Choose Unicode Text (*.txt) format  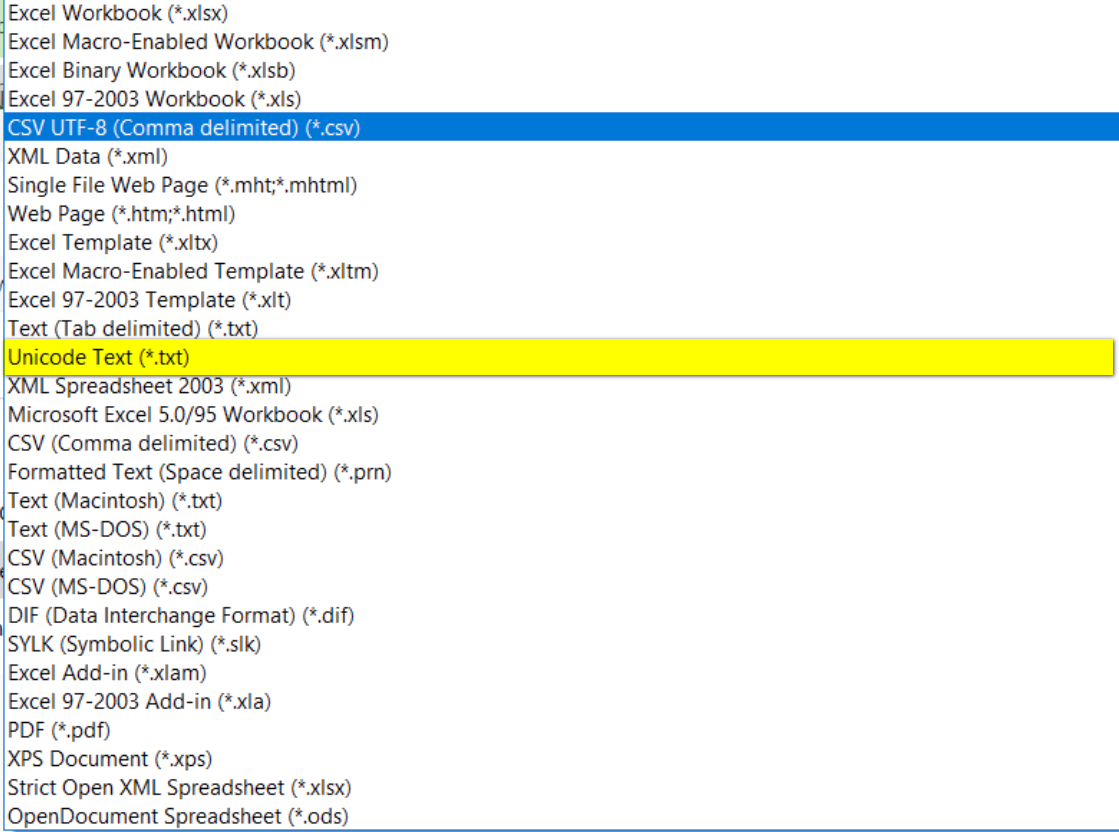559,357
